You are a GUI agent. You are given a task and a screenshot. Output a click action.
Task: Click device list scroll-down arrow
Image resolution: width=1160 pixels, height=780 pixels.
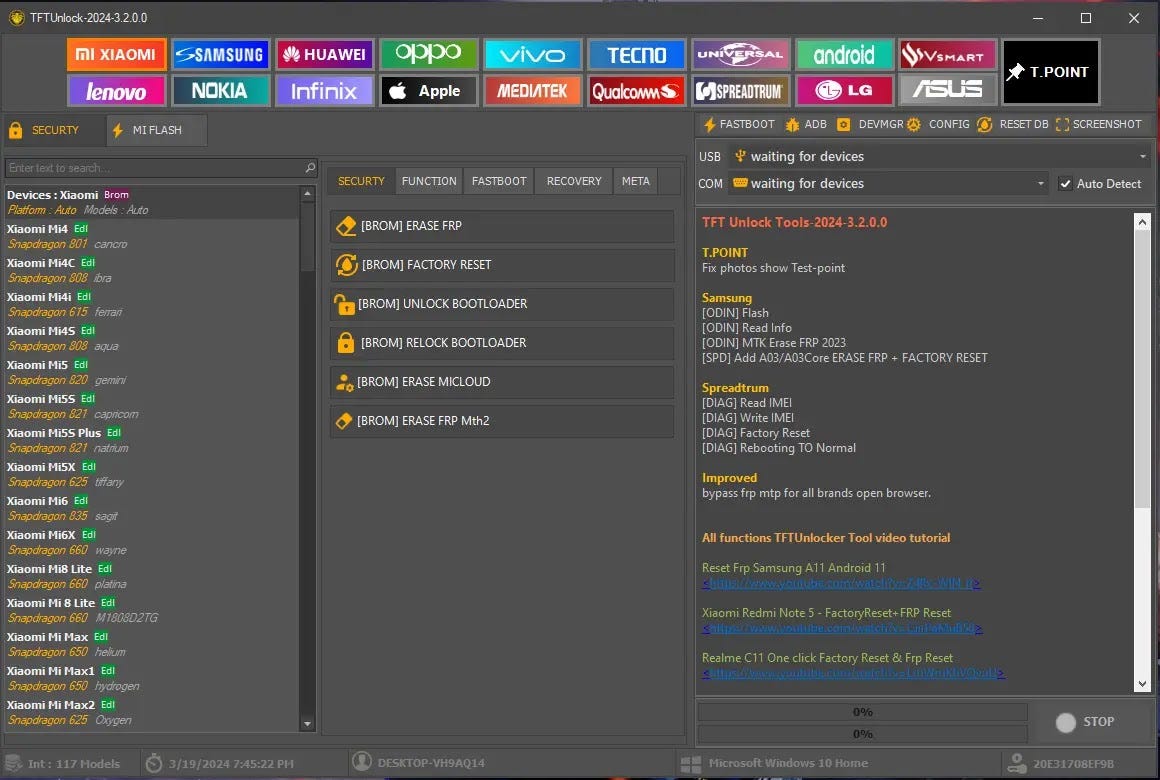point(308,724)
